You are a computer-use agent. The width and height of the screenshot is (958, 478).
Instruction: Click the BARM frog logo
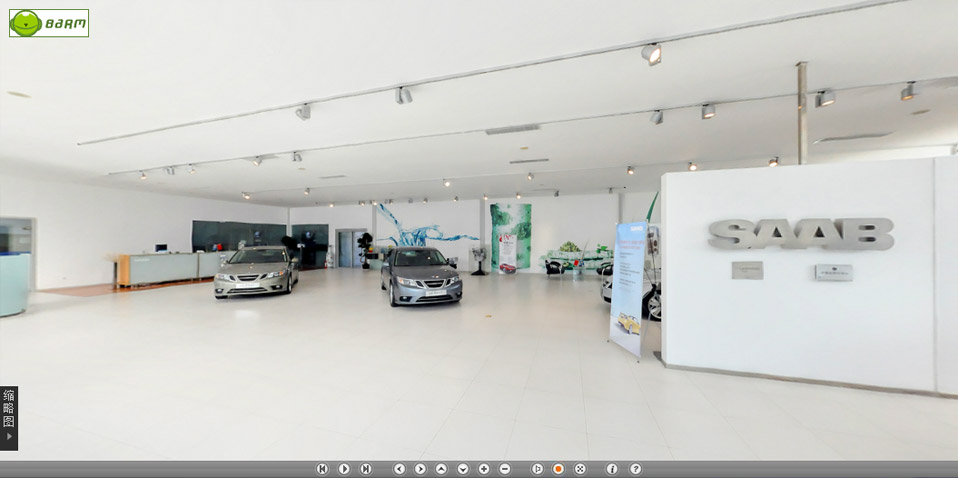click(49, 23)
